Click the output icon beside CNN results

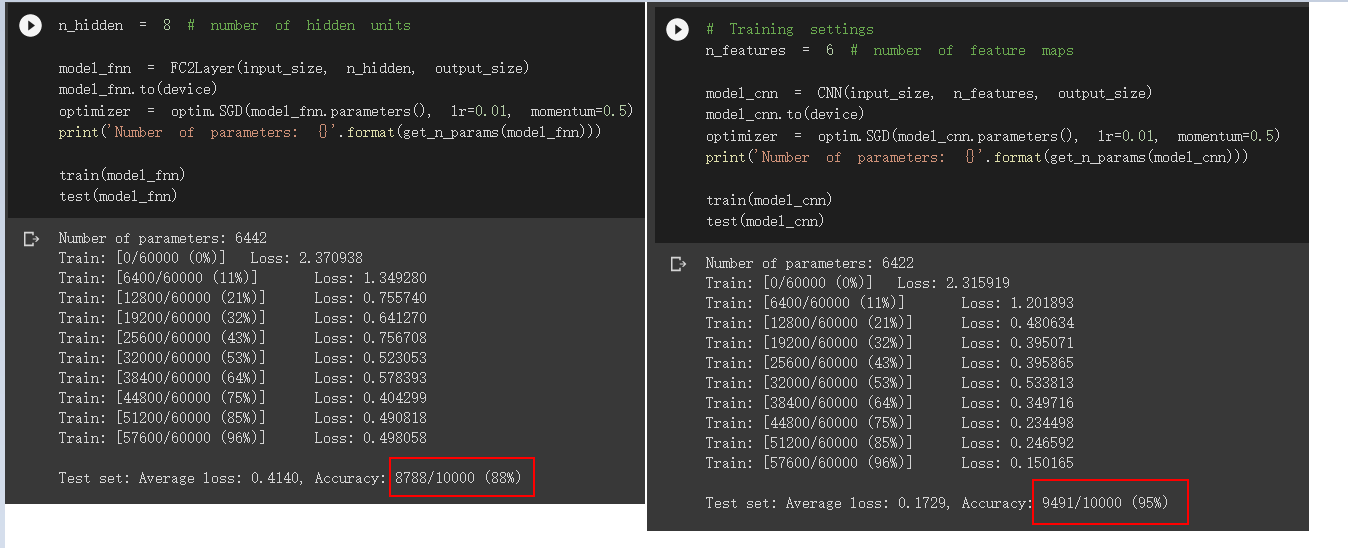coord(678,264)
